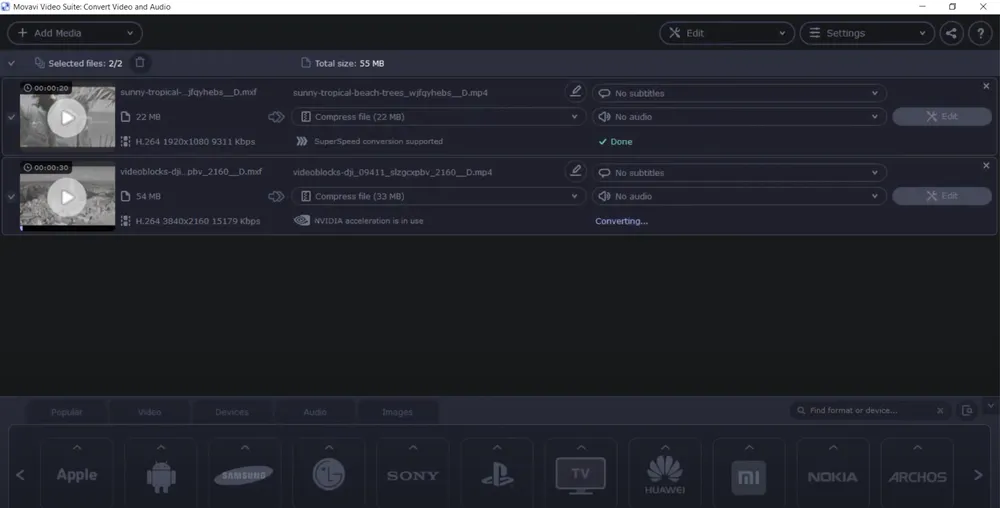Click the convert arrow icon on sunny-tropical row
This screenshot has width=1000, height=508.
click(x=276, y=117)
